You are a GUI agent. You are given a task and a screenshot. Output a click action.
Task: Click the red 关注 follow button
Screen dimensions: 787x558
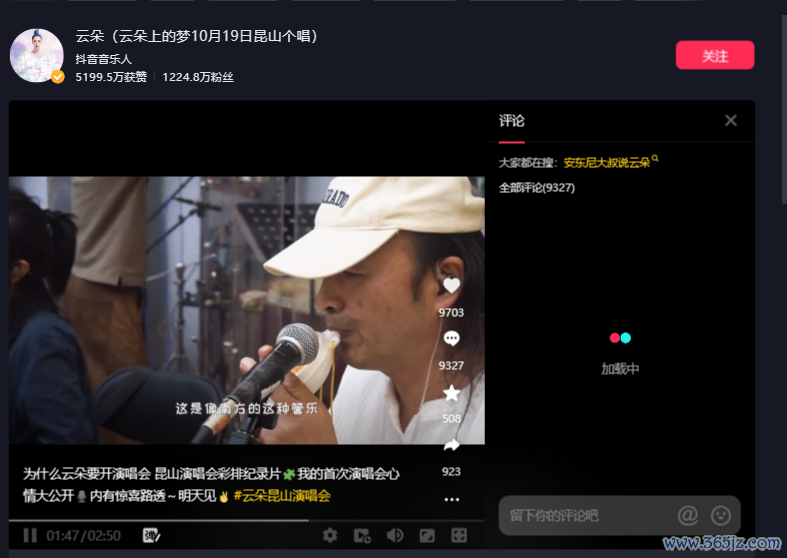(714, 56)
